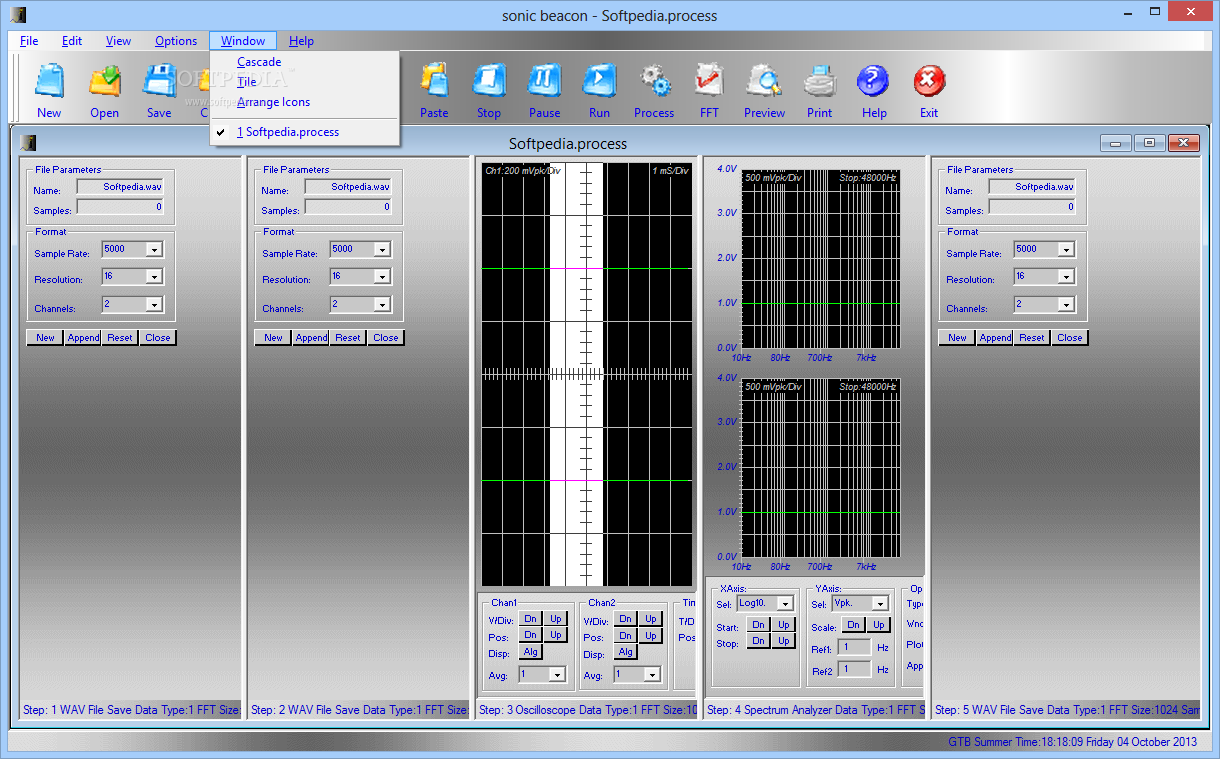
Task: Click the Save floppy disk icon
Action: coord(159,81)
